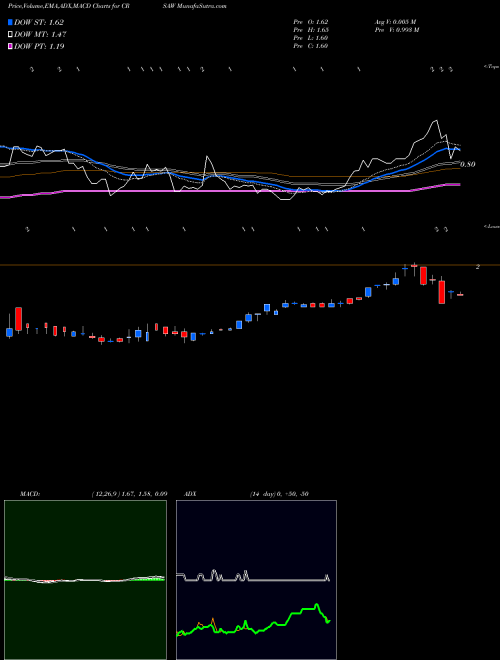
Task: Click the 'Pre O: 1.62' open value
Action: coord(311,22)
